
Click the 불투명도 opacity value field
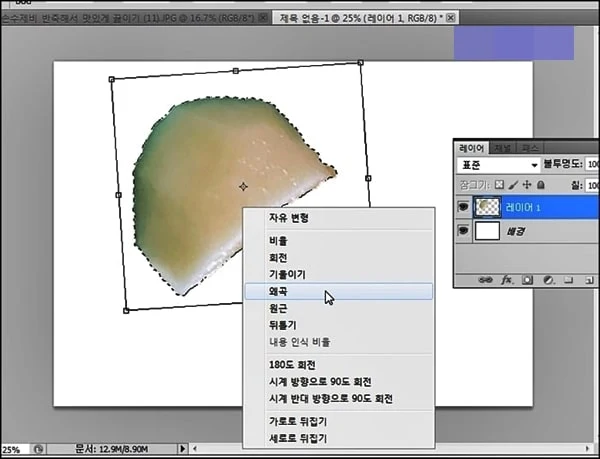(592, 164)
